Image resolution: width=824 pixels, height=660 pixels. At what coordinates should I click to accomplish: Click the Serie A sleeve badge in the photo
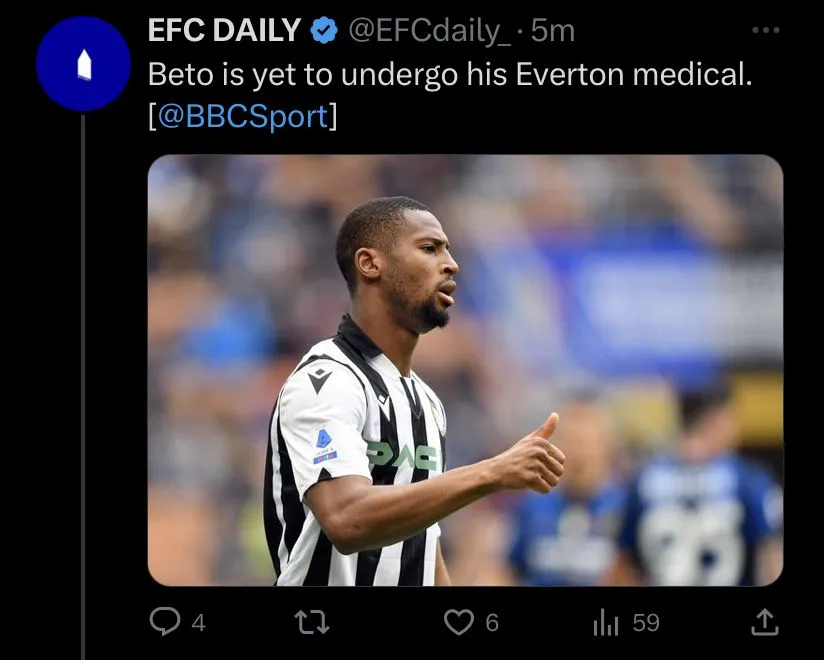point(324,445)
